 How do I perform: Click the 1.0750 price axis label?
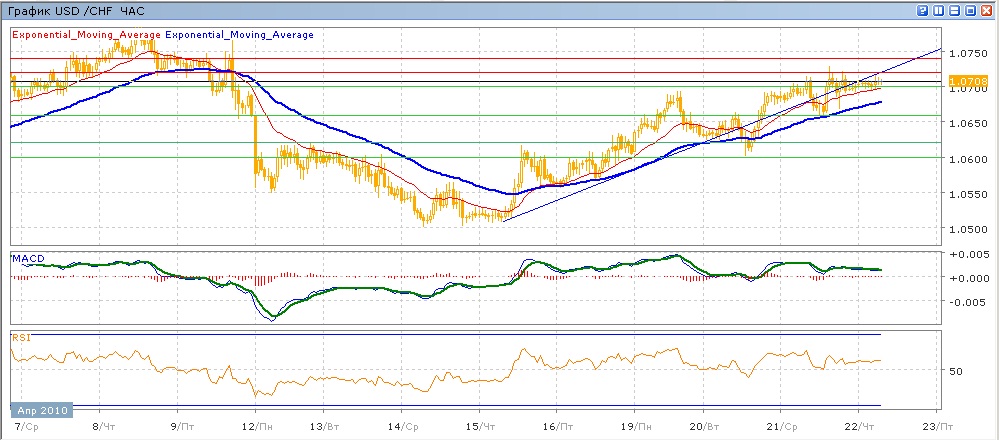point(966,53)
